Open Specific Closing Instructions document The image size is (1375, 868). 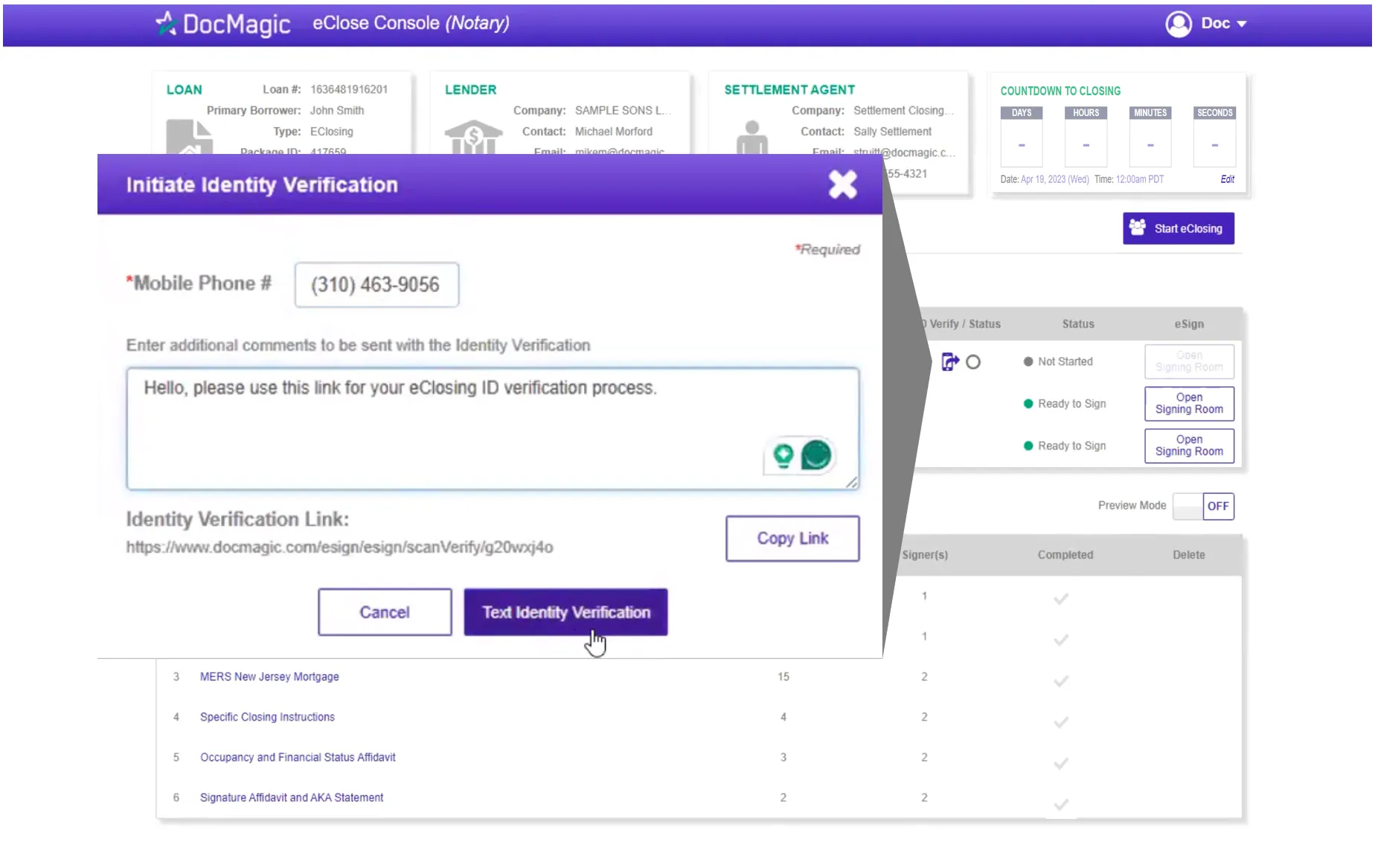click(x=267, y=717)
